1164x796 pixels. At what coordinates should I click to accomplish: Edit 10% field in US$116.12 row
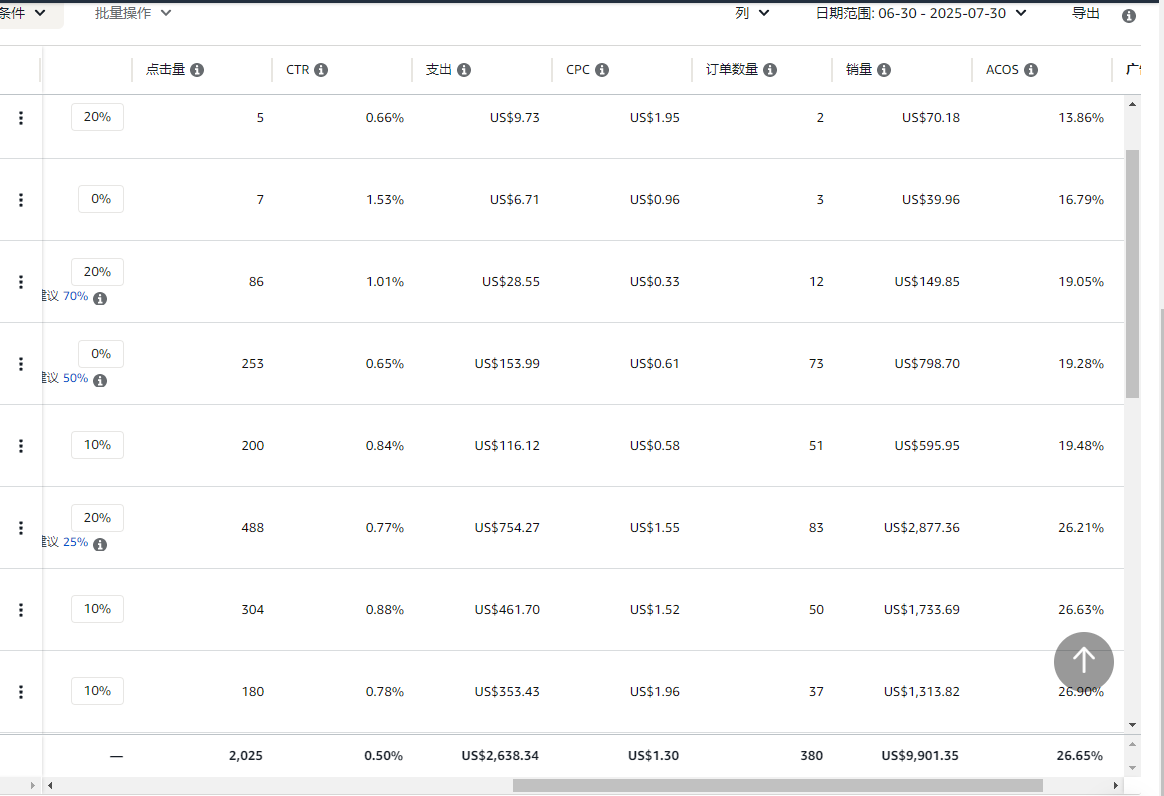97,445
